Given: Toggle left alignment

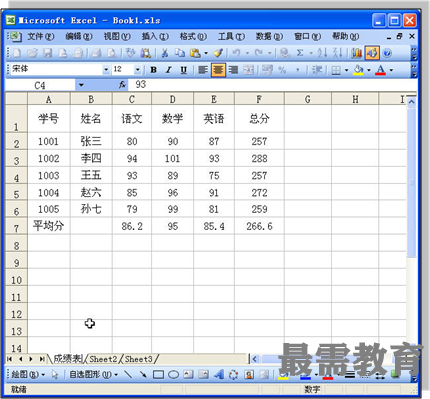Looking at the screenshot, I should point(203,70).
